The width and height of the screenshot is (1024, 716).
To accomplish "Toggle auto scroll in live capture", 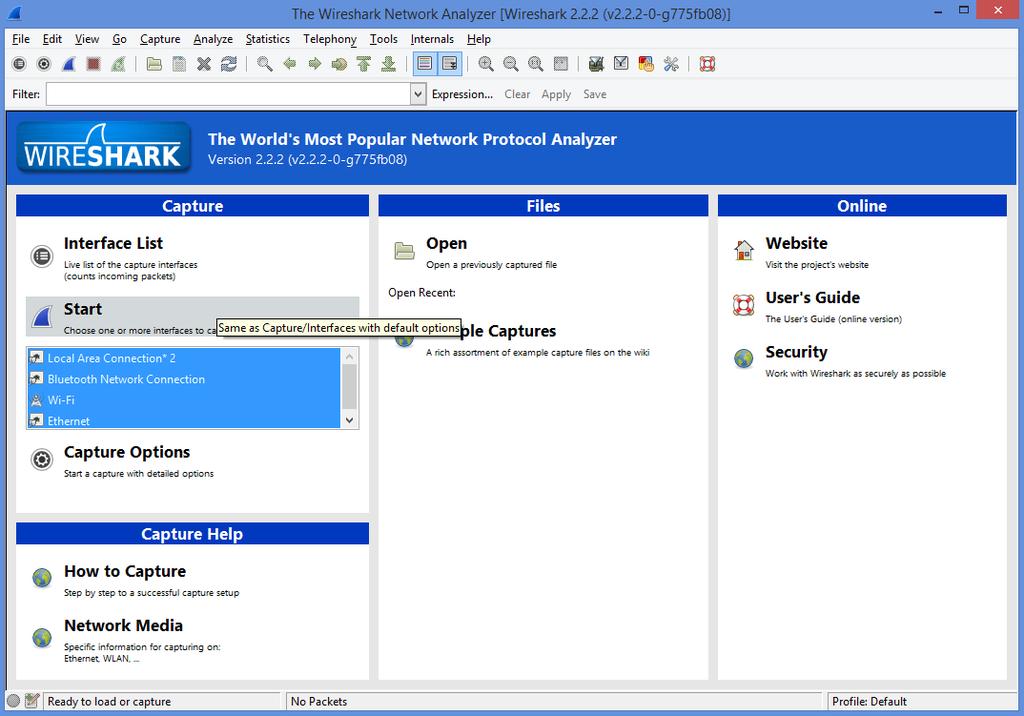I will [450, 64].
